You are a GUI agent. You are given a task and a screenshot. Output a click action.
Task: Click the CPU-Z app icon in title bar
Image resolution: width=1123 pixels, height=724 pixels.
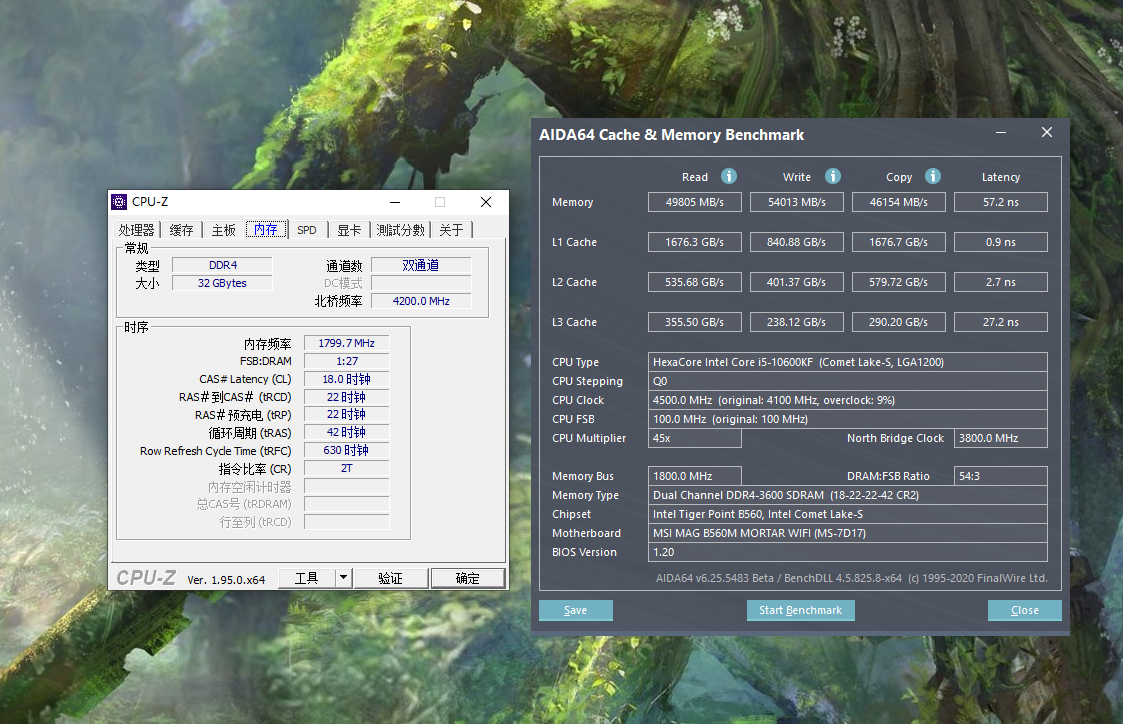click(x=120, y=202)
